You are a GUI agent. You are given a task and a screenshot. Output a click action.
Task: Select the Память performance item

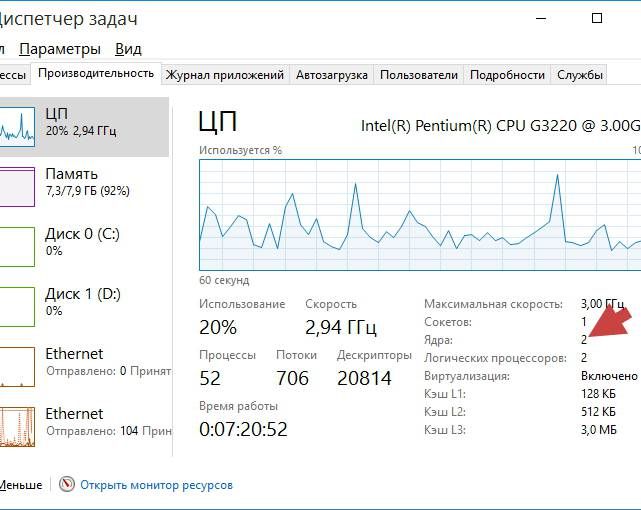click(83, 187)
